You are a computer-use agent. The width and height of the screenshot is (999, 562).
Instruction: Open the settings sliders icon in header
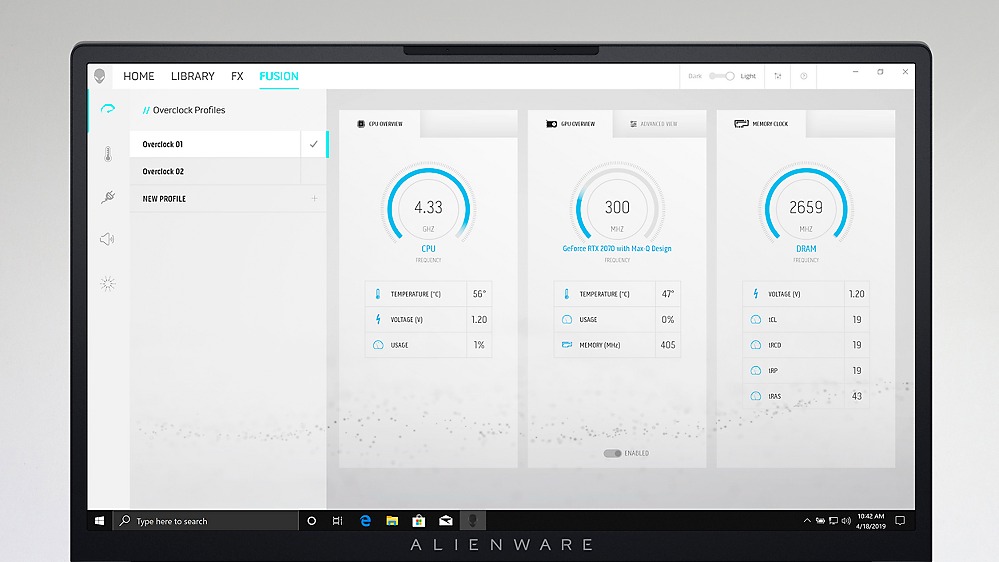click(778, 76)
